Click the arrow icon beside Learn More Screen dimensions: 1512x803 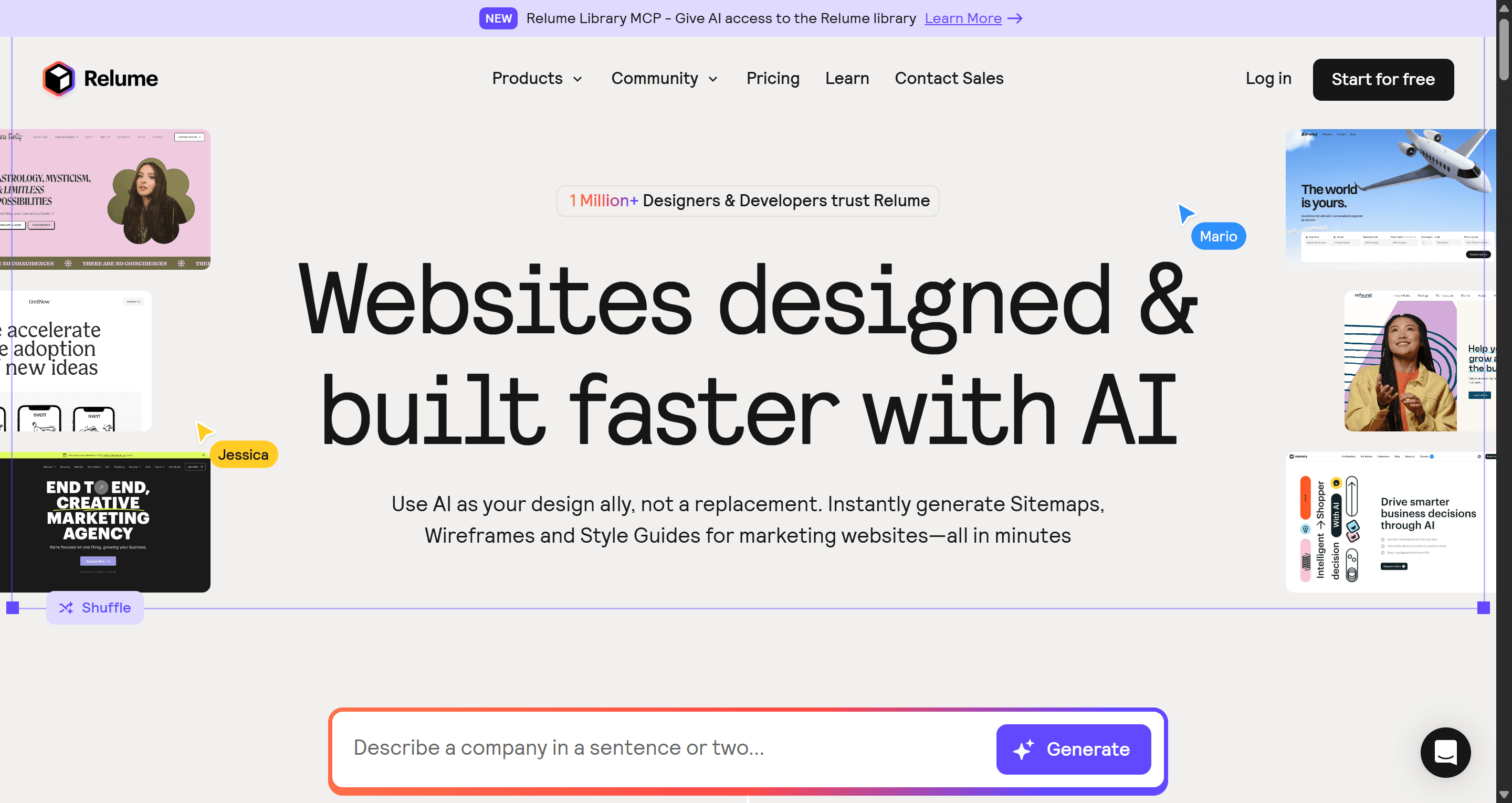click(1015, 19)
